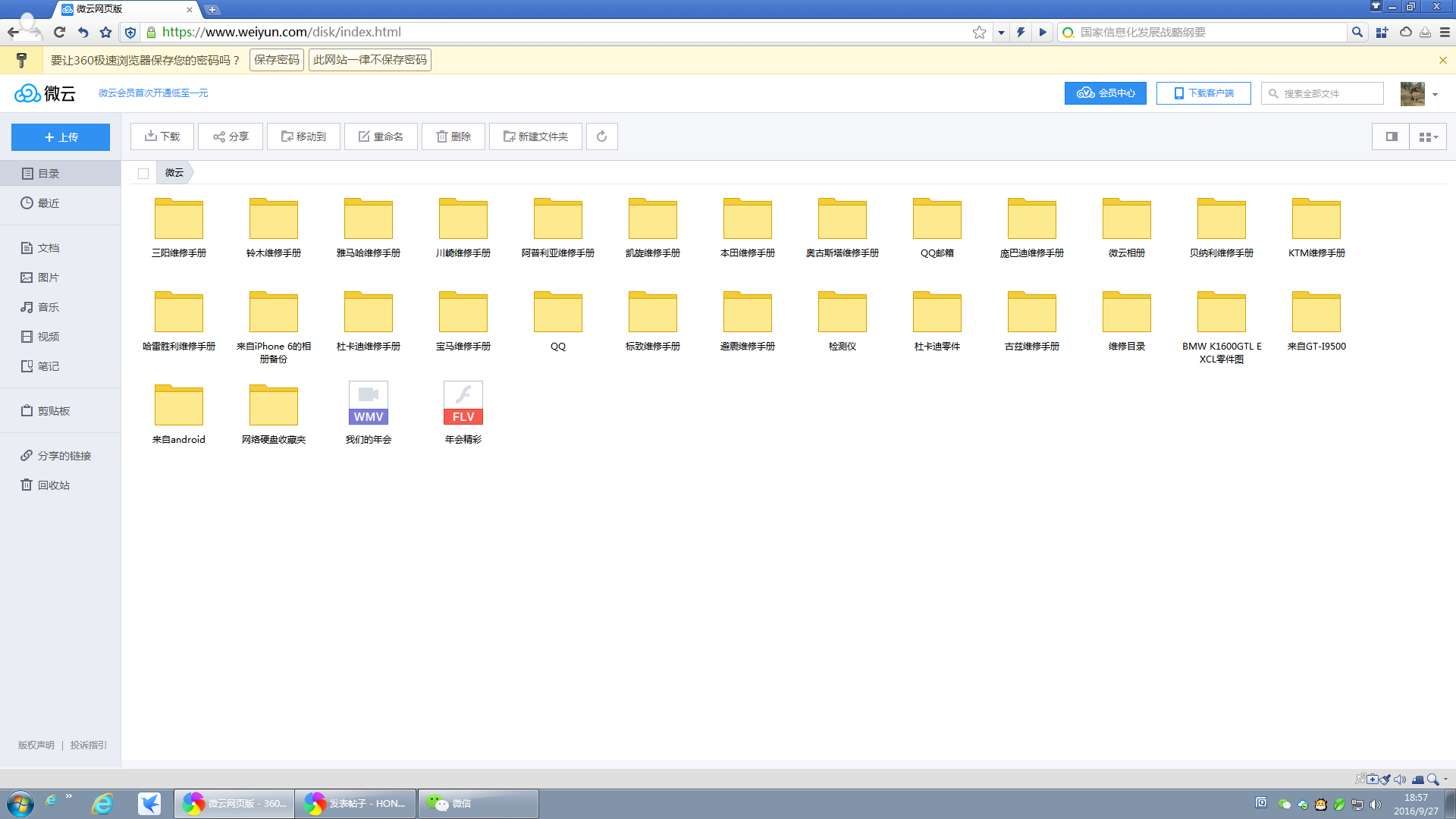Click the 移动到 move-to toolbar button

(x=303, y=136)
